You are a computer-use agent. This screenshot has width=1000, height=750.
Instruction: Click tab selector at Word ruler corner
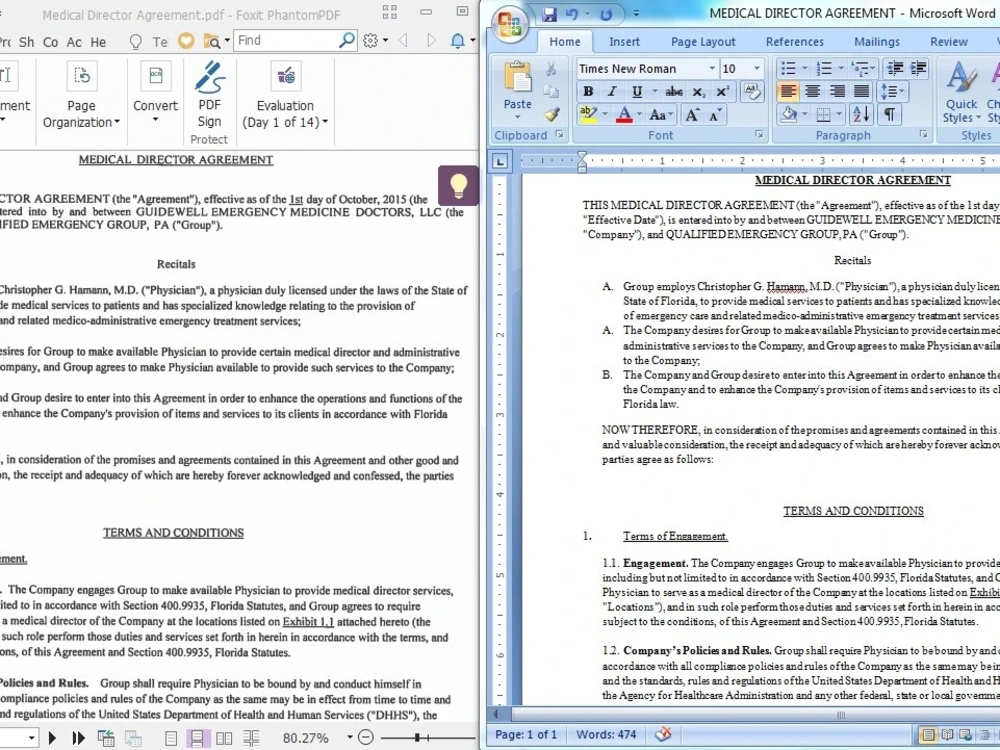tap(500, 161)
